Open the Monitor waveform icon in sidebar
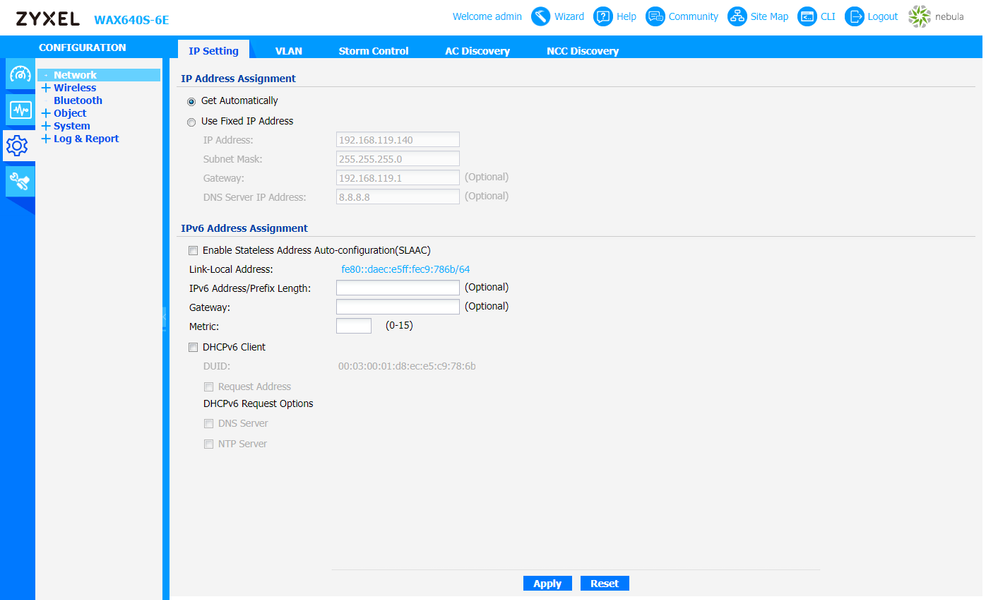 coord(19,111)
